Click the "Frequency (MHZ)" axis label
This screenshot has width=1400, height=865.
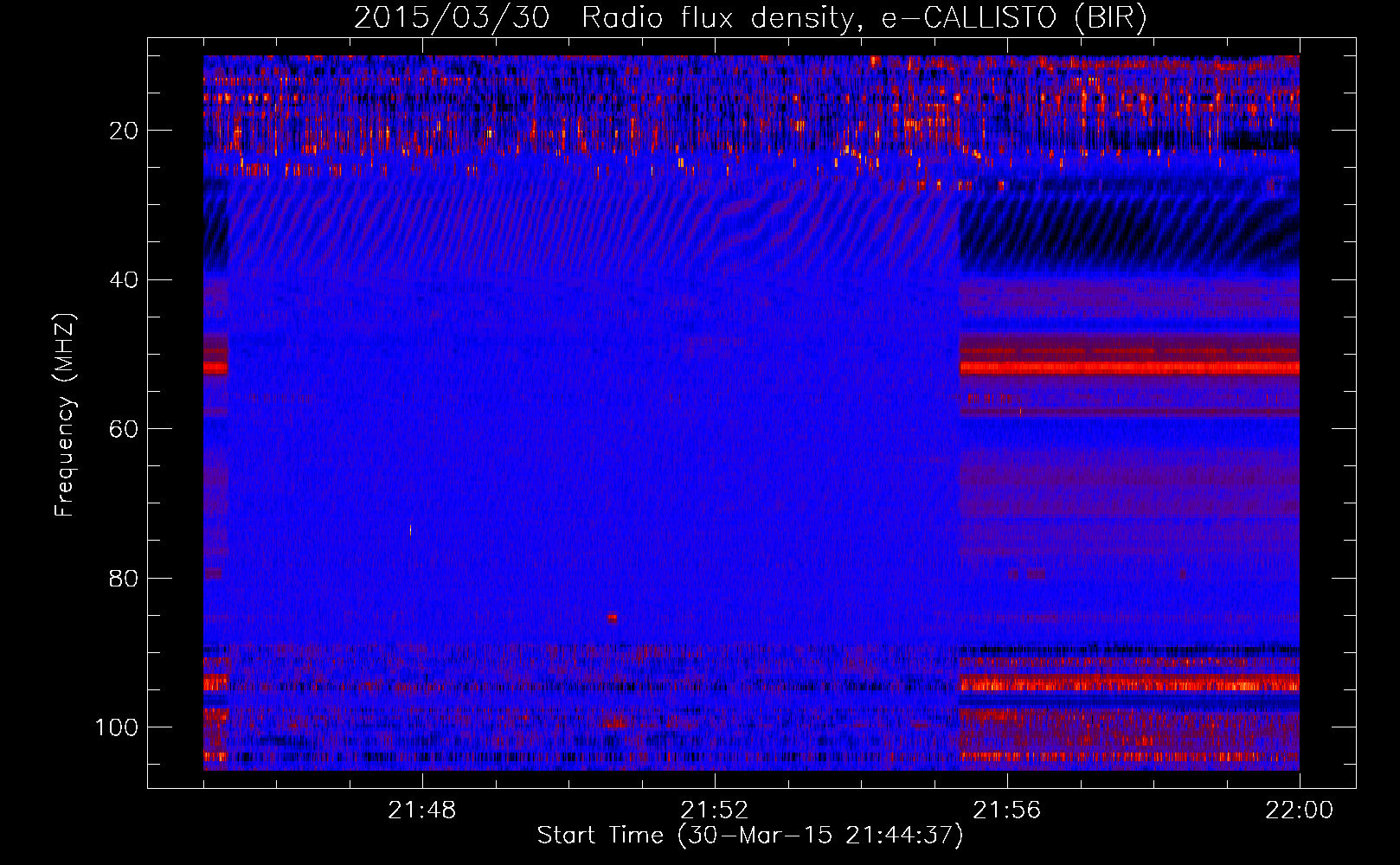coord(65,415)
